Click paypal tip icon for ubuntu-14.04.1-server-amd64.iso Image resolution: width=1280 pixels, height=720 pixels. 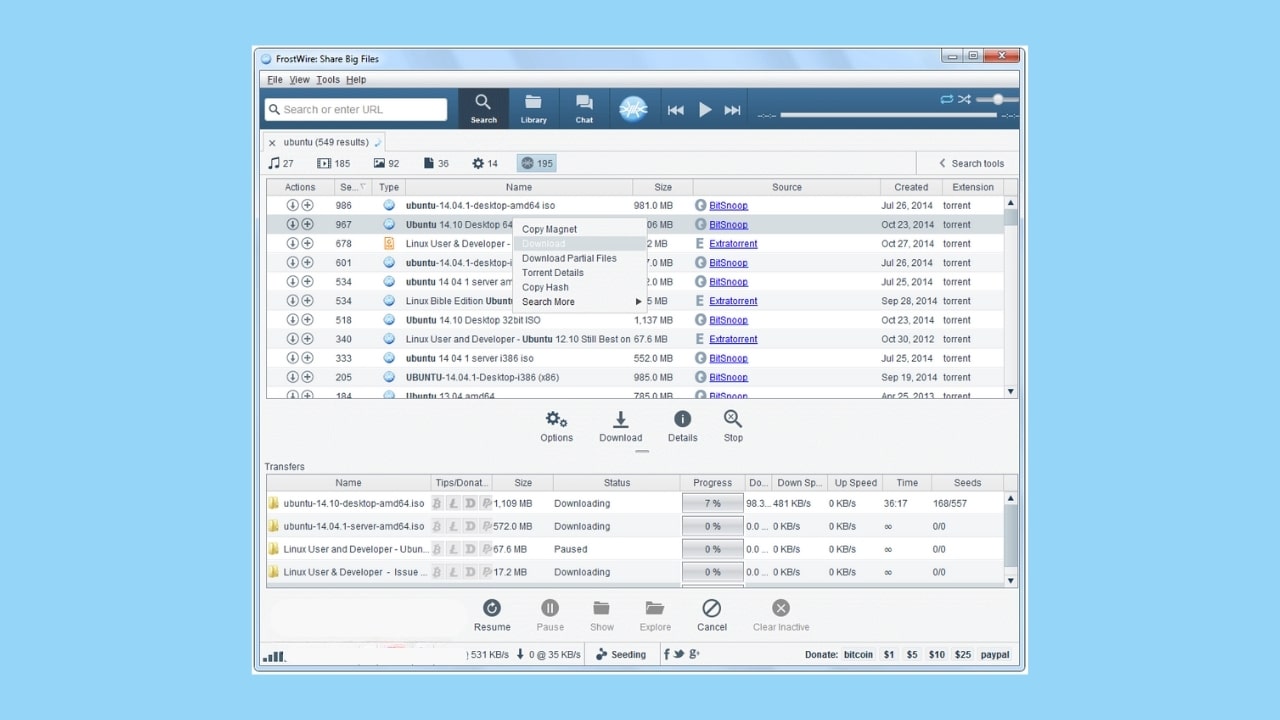pyautogui.click(x=486, y=526)
